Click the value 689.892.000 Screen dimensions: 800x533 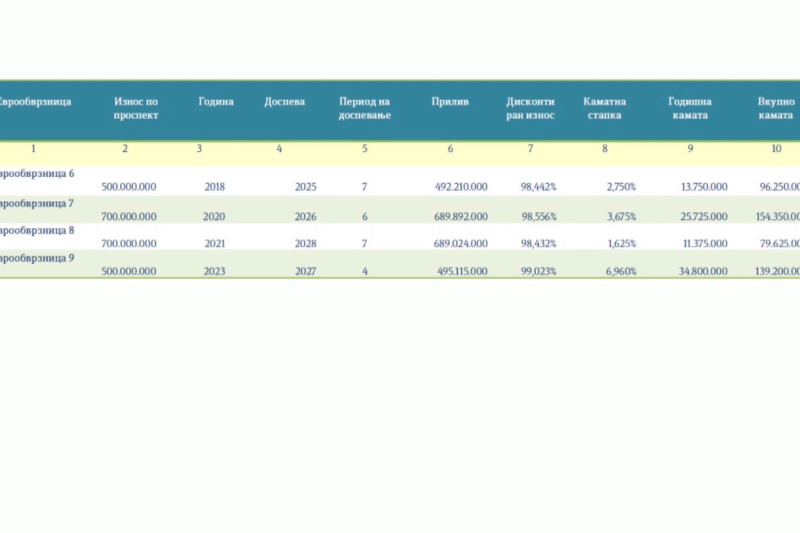(x=461, y=217)
